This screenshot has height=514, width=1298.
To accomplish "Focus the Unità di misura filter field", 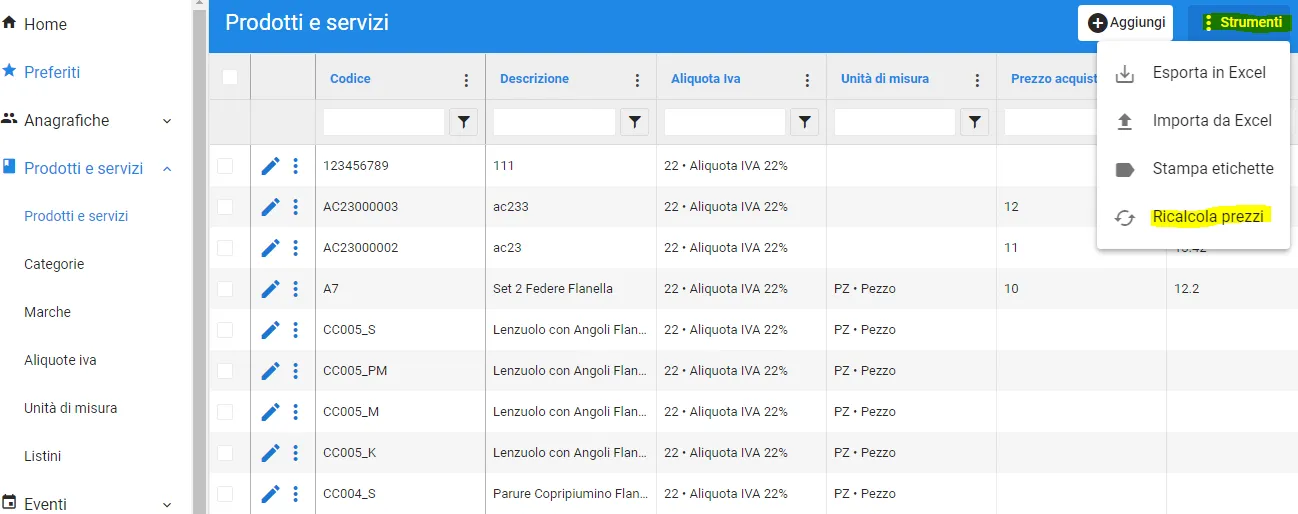I will click(894, 122).
